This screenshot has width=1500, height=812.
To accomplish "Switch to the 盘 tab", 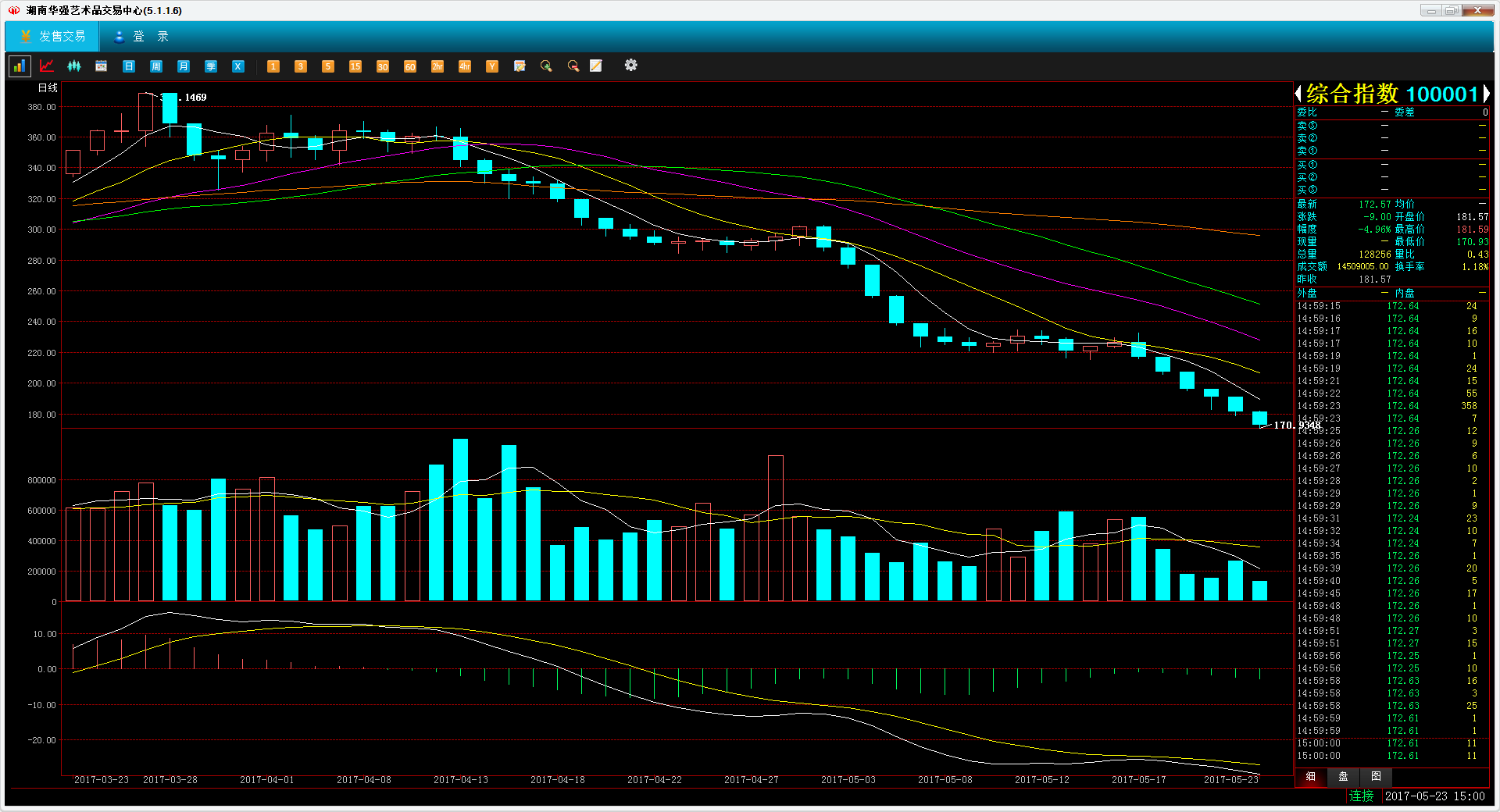I will click(1344, 777).
